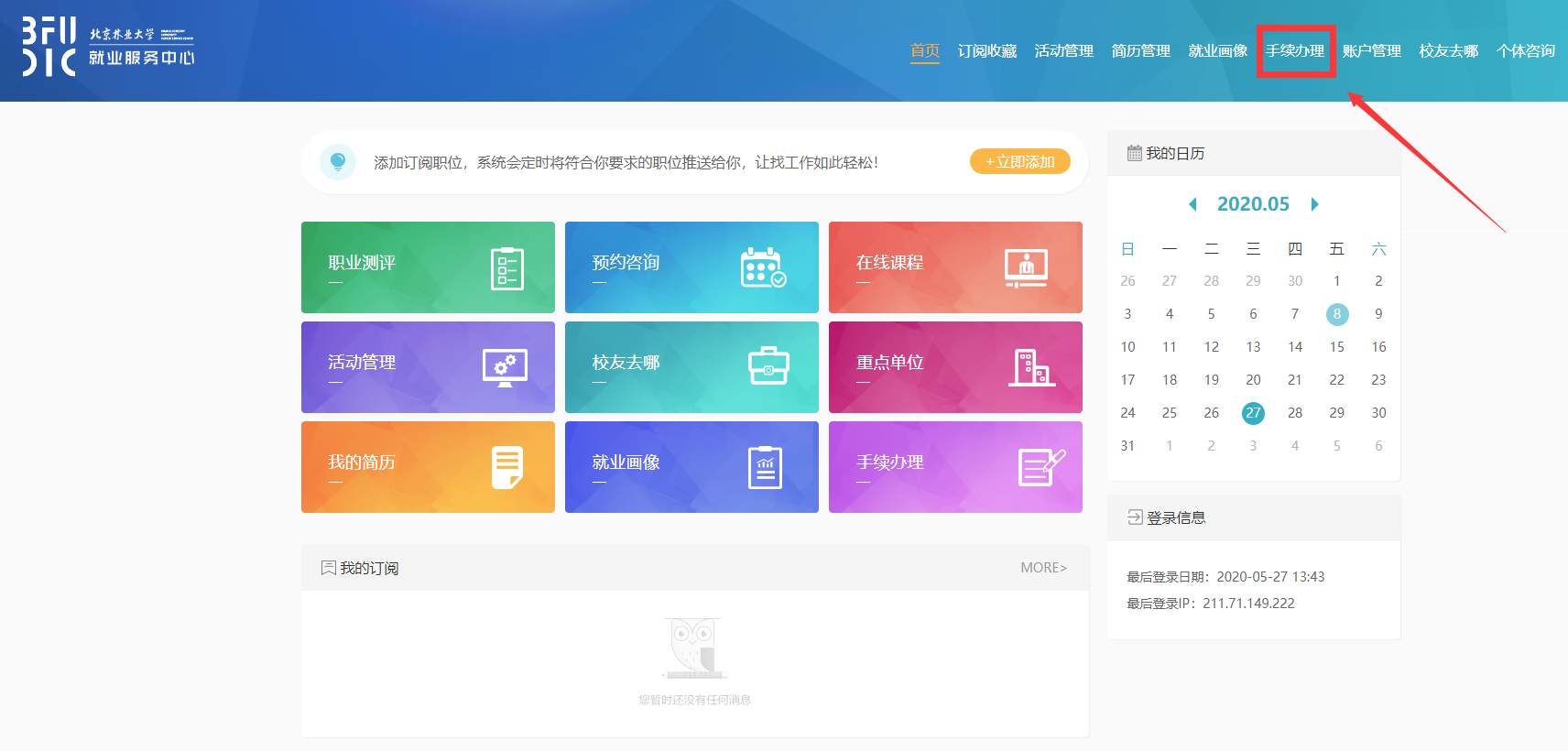Open 手续办理 in top navigation
The height and width of the screenshot is (751, 1568).
1295,51
